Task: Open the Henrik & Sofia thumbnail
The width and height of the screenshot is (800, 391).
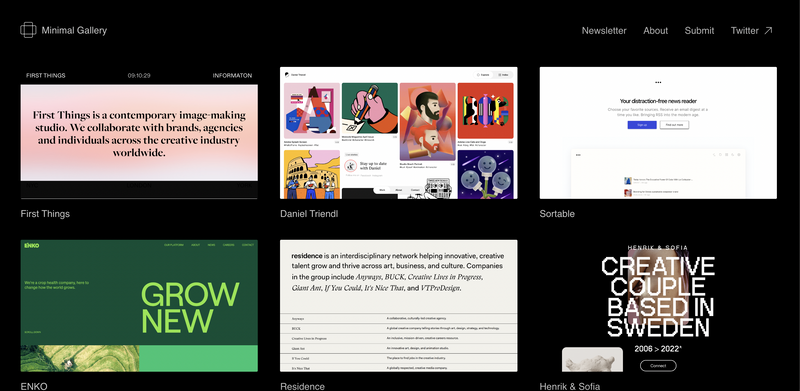Action: (658, 306)
